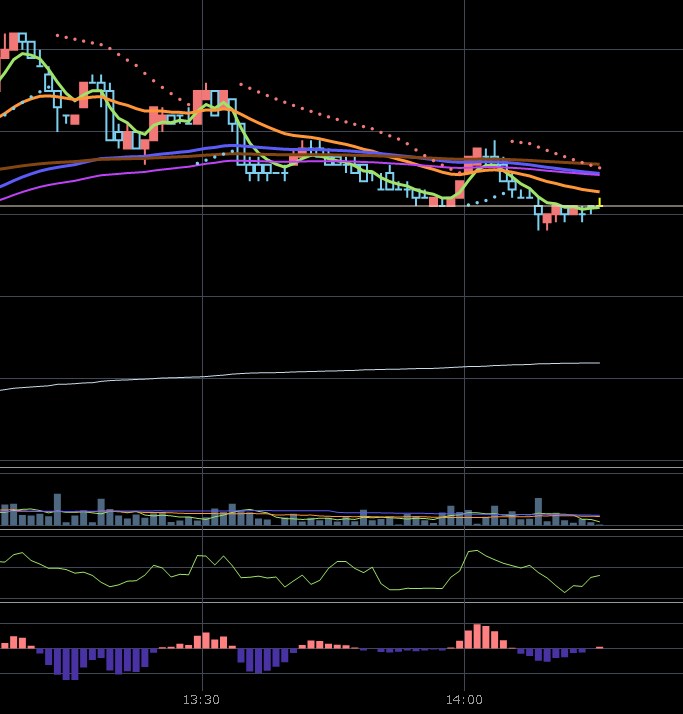Image resolution: width=683 pixels, height=714 pixels.
Task: Click the tall volume bar after 14:00
Action: click(x=538, y=511)
